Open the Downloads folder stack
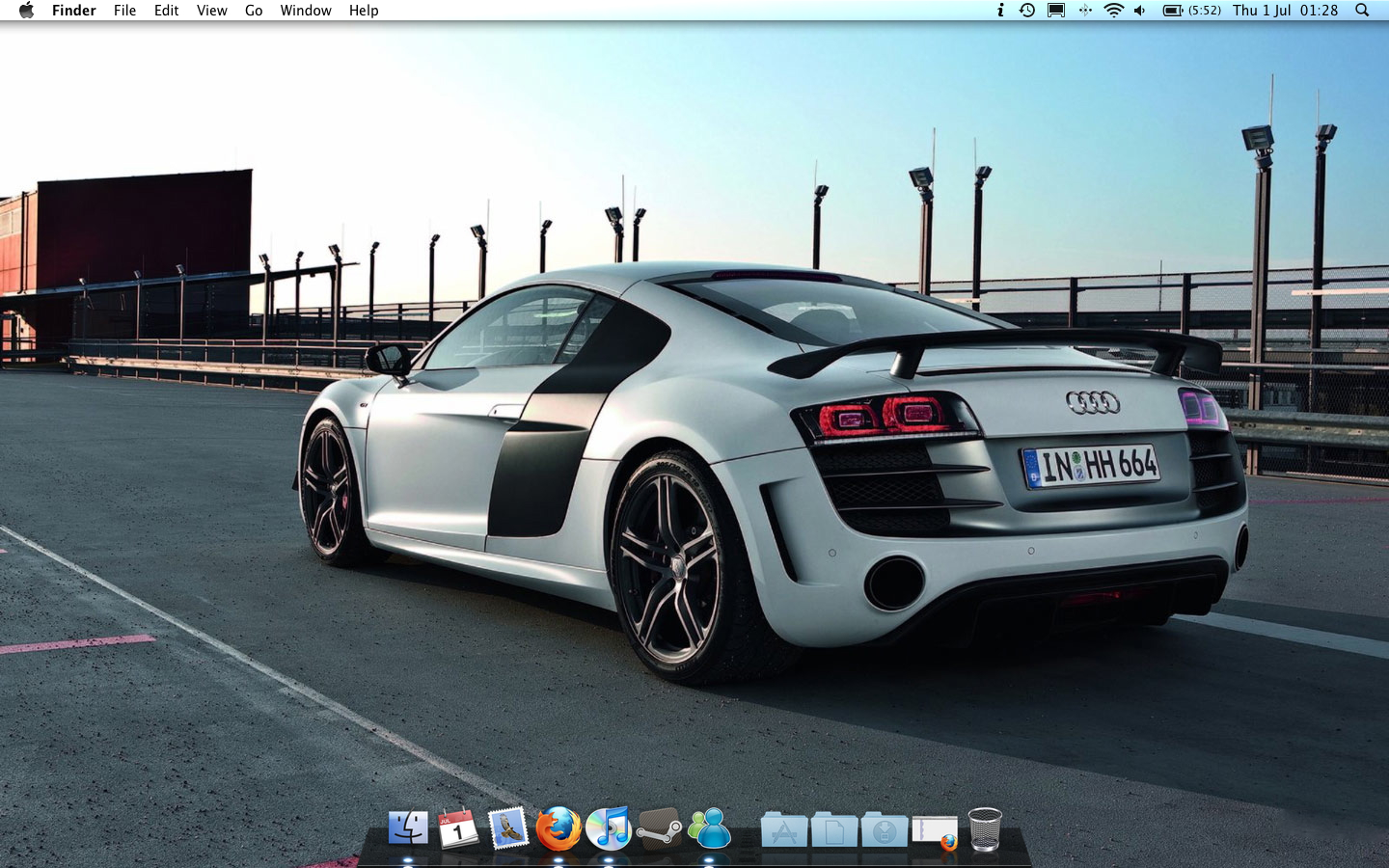The width and height of the screenshot is (1389, 868). [885, 829]
